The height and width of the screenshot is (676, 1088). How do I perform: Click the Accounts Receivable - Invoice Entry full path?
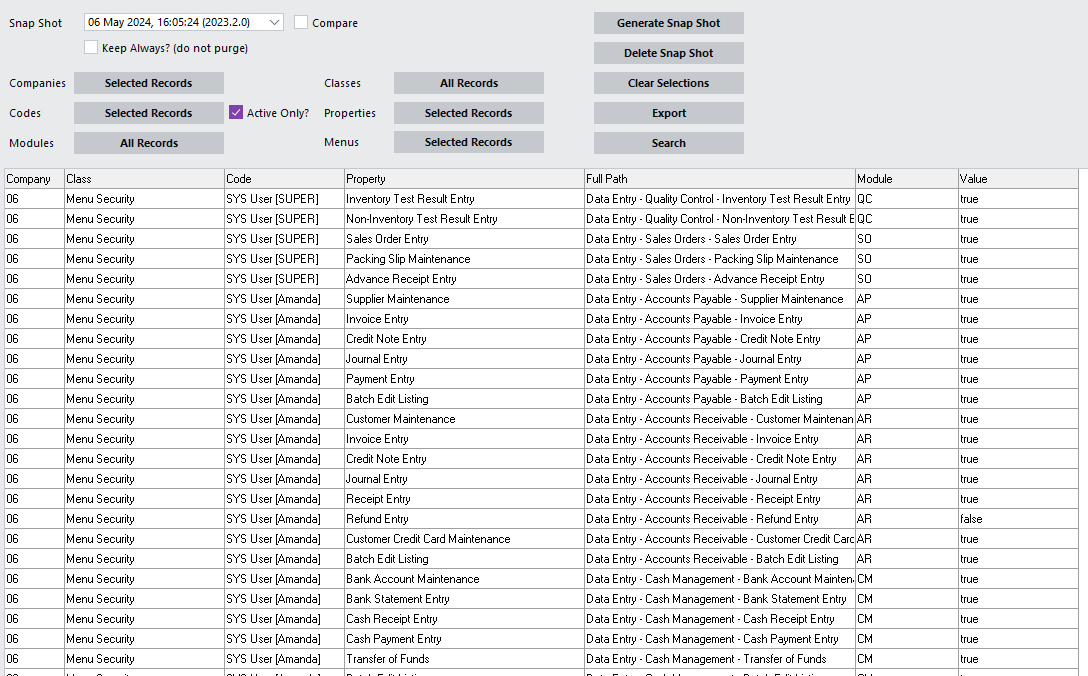[720, 439]
